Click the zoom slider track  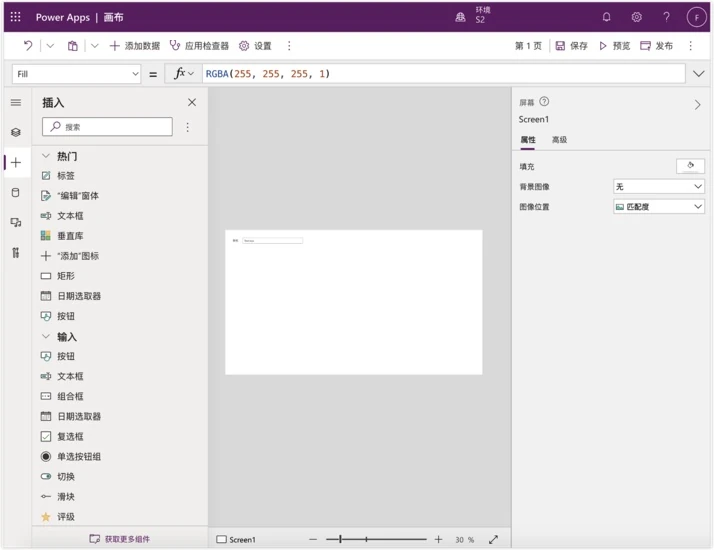tap(376, 540)
